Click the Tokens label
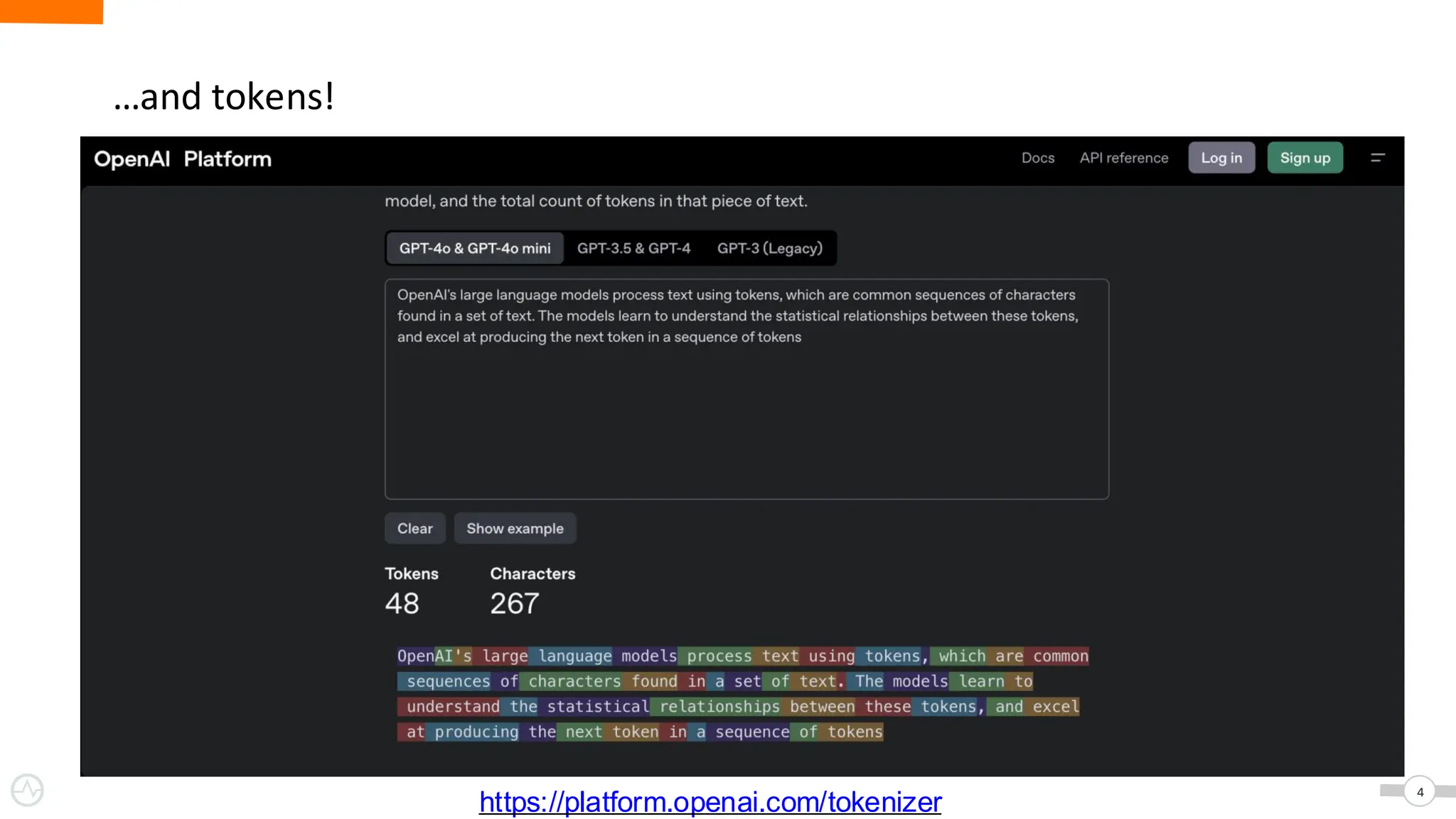 click(412, 574)
